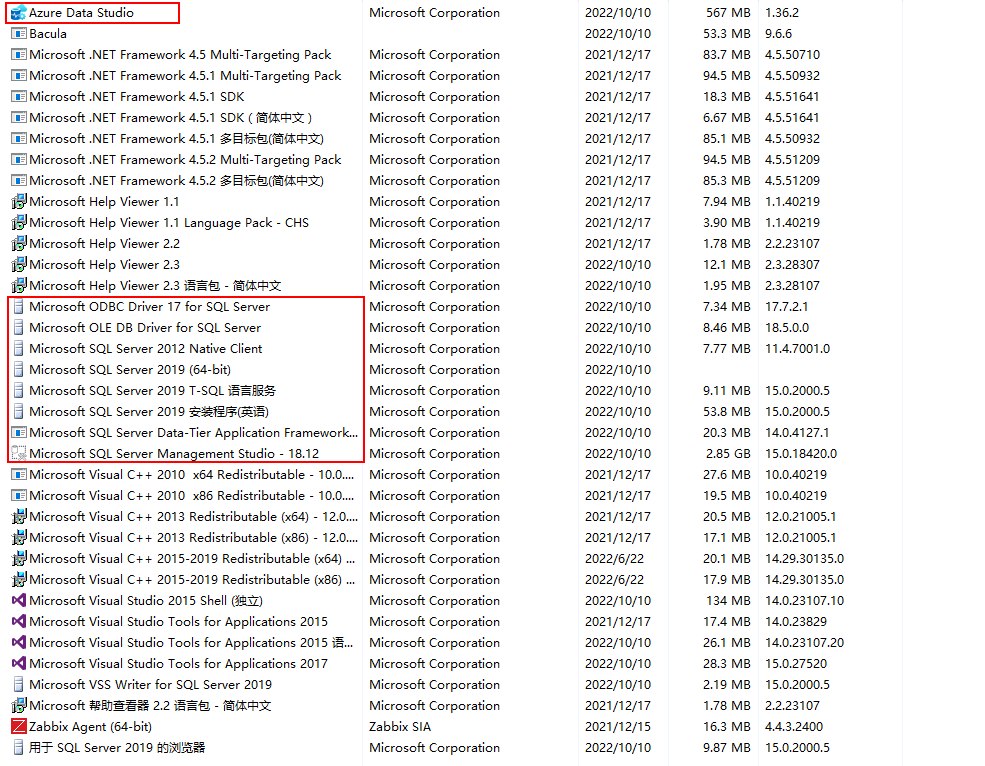Select Zabbix Agent (64-bit) name
This screenshot has height=766, width=985.
[x=90, y=726]
